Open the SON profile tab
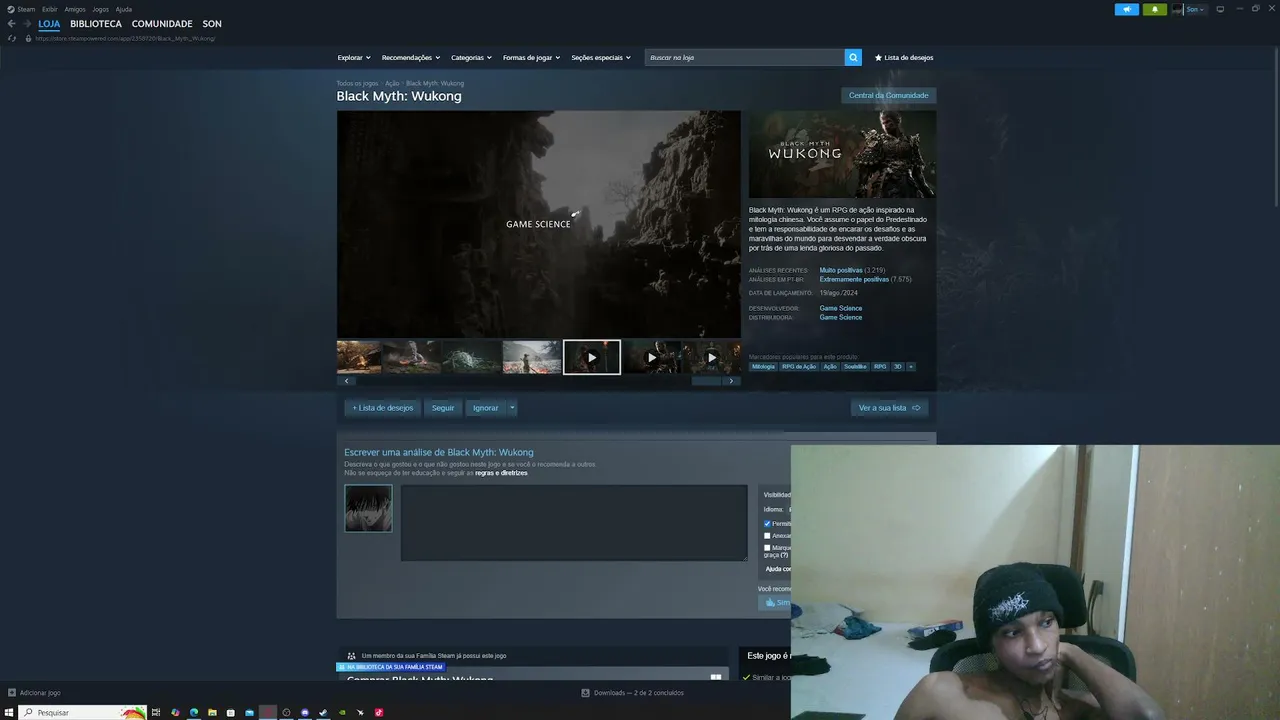This screenshot has height=720, width=1280. click(x=212, y=24)
